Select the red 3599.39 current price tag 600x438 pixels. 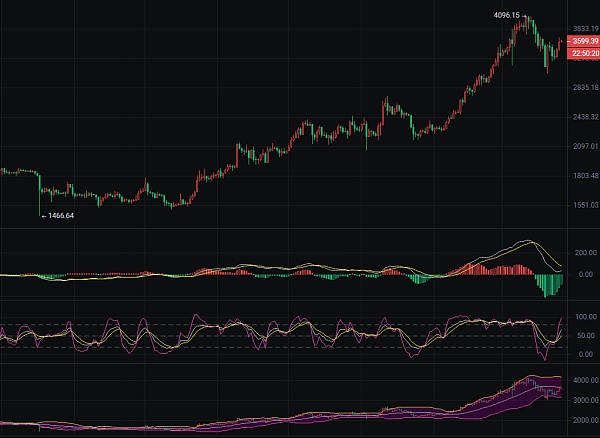coord(585,41)
